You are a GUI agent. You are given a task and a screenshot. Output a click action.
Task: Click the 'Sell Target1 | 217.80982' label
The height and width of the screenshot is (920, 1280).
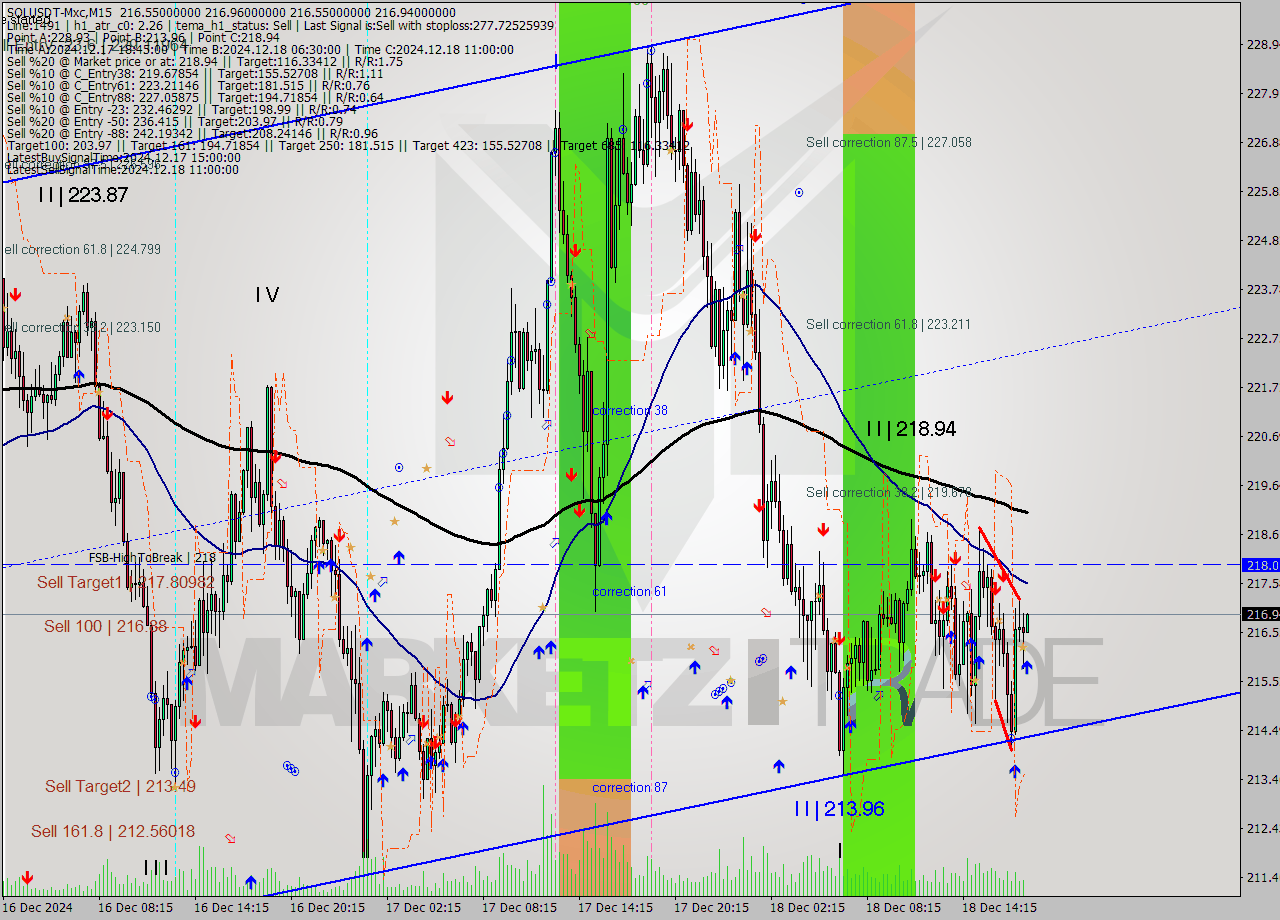point(126,582)
